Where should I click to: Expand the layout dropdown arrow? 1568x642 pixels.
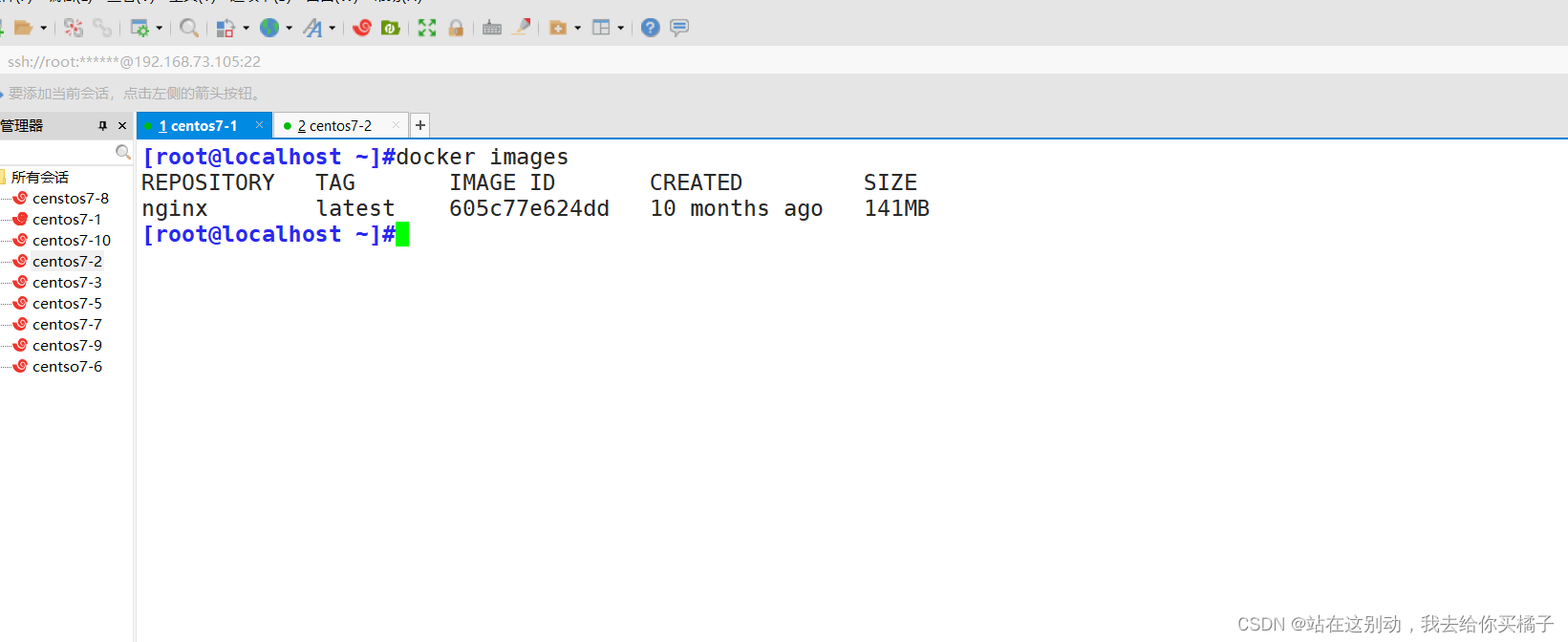point(621,28)
